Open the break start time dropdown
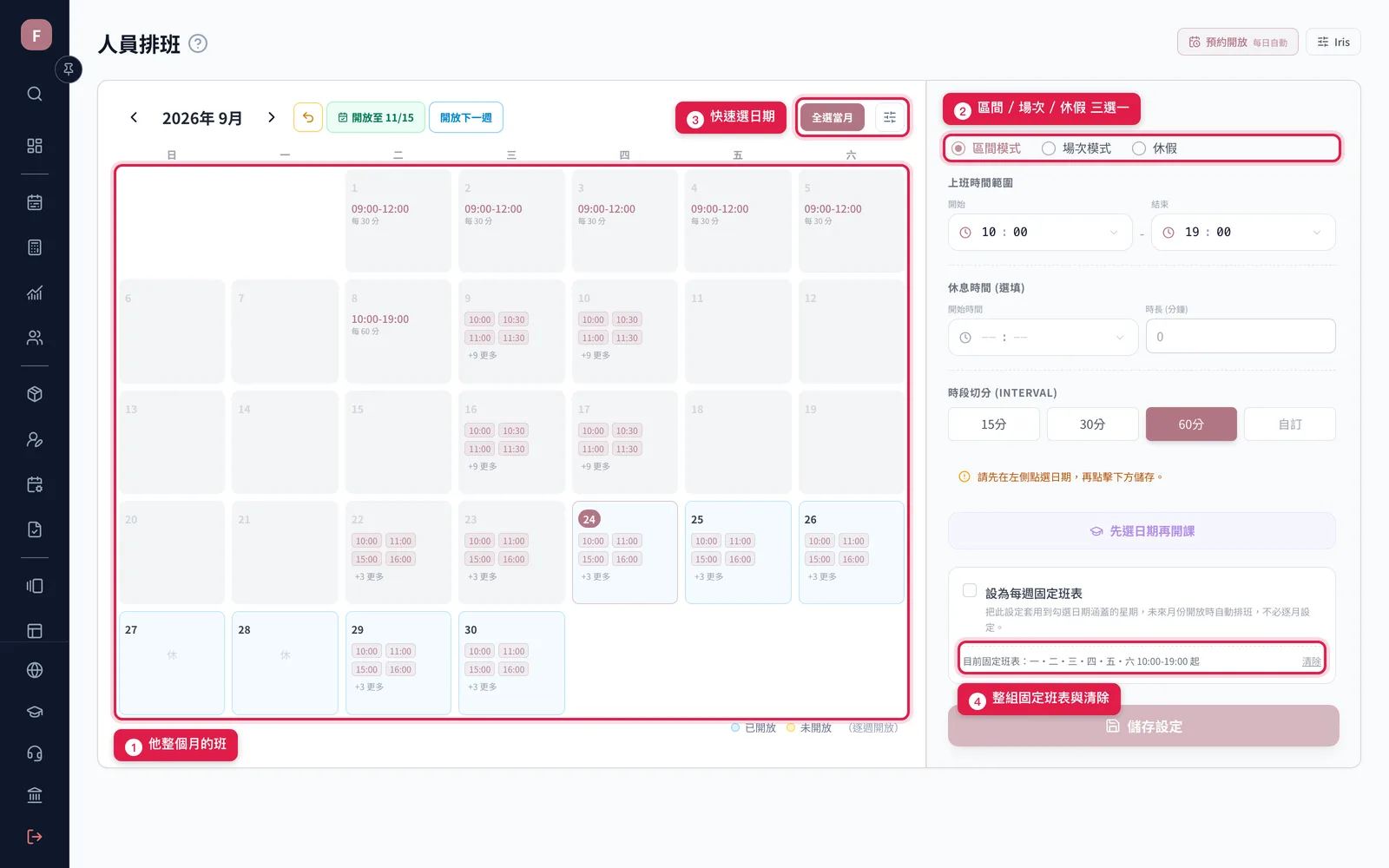 [1043, 337]
